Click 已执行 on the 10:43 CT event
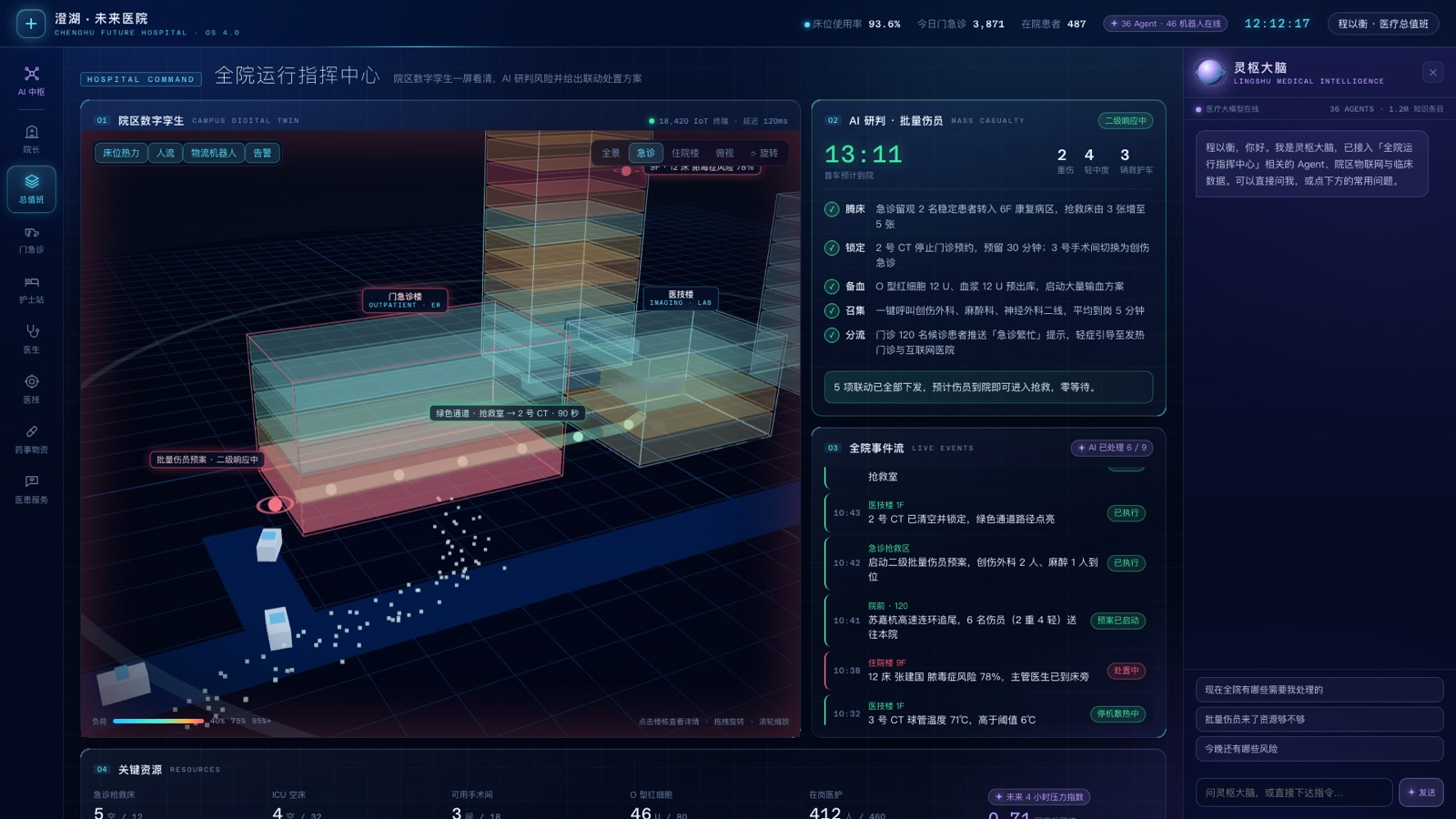The image size is (1456, 819). (1127, 513)
